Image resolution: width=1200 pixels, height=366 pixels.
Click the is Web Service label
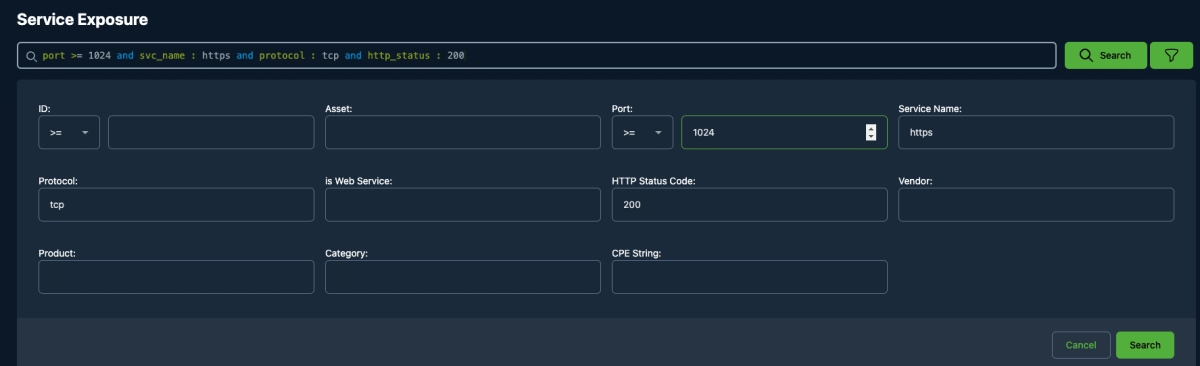click(358, 181)
